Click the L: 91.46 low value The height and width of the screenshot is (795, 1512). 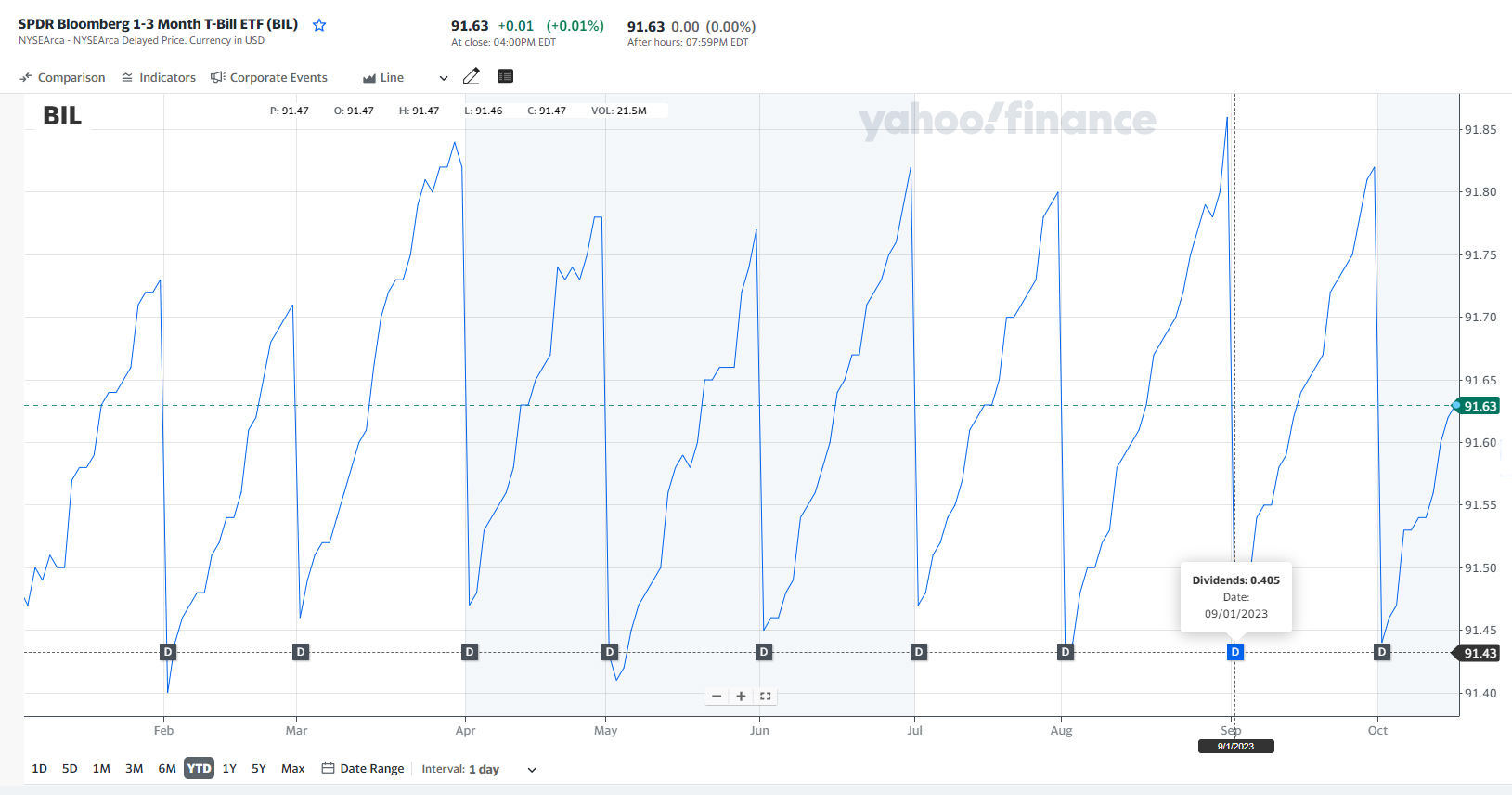coord(483,111)
